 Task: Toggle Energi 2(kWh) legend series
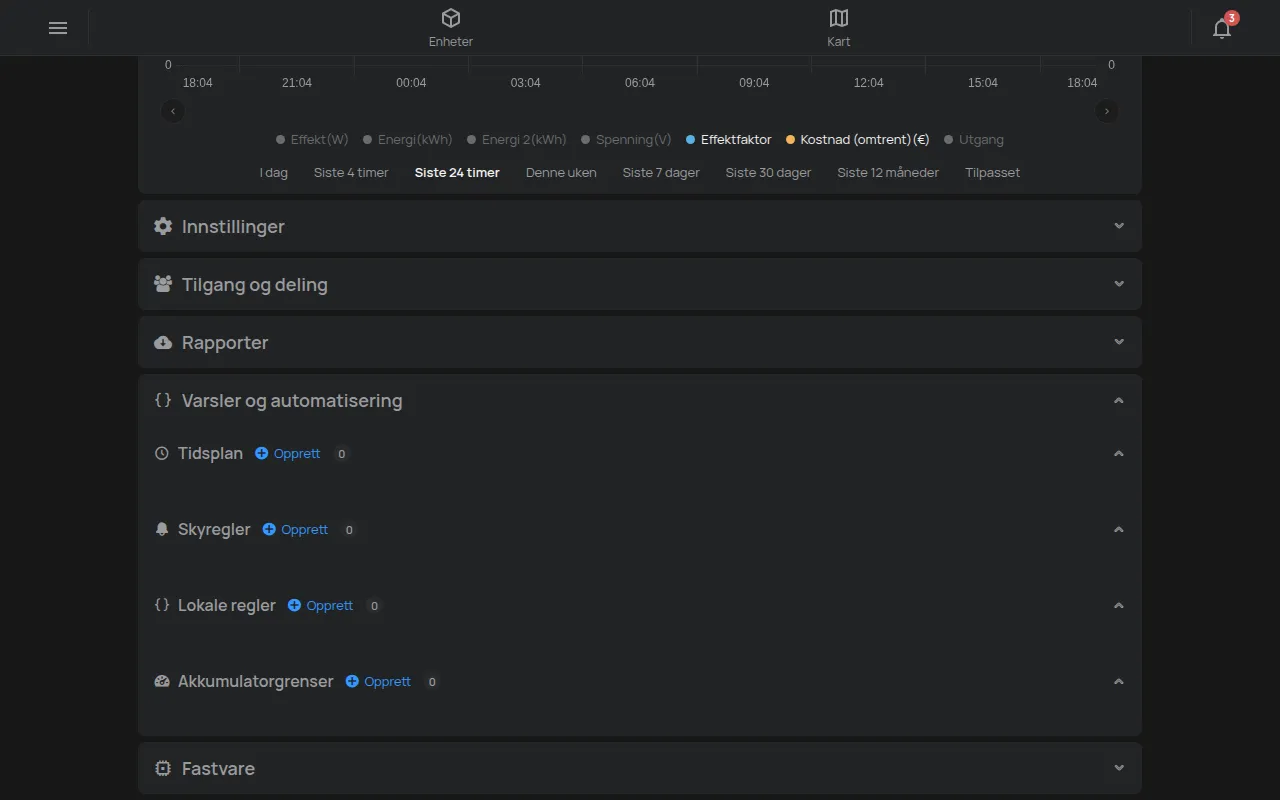[516, 140]
